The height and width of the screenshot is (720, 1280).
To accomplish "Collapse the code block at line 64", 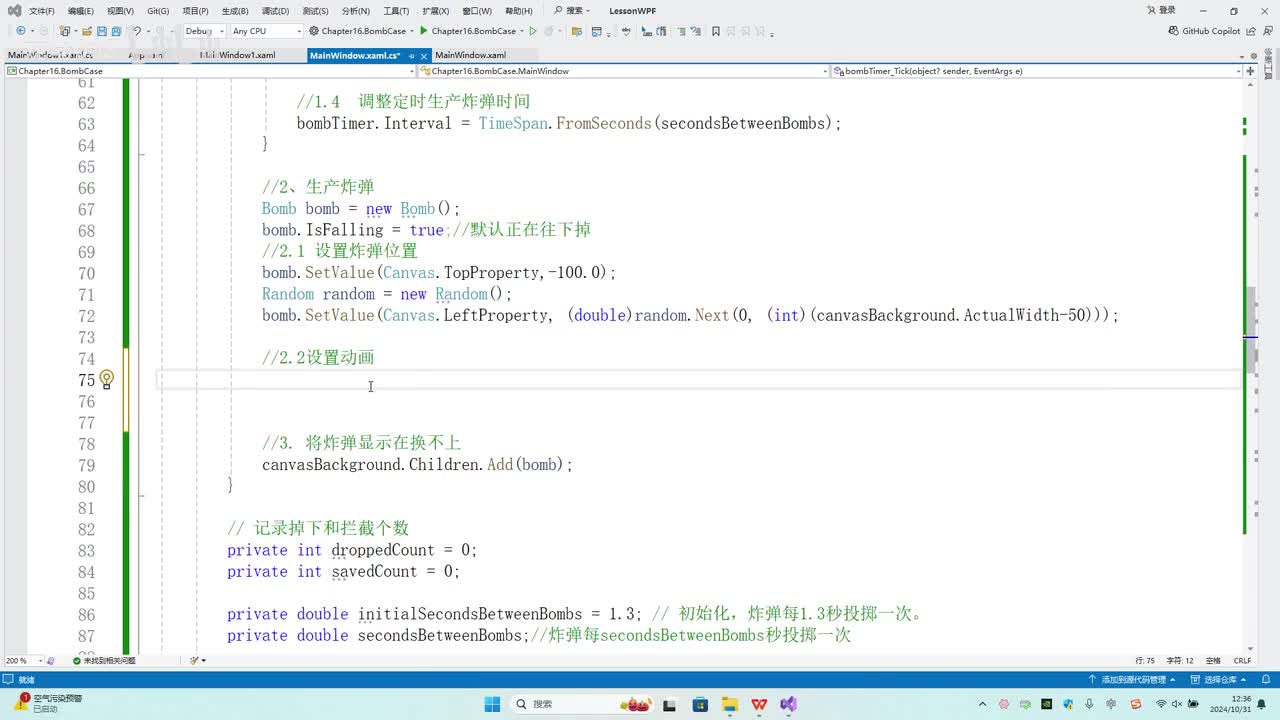I will click(143, 154).
